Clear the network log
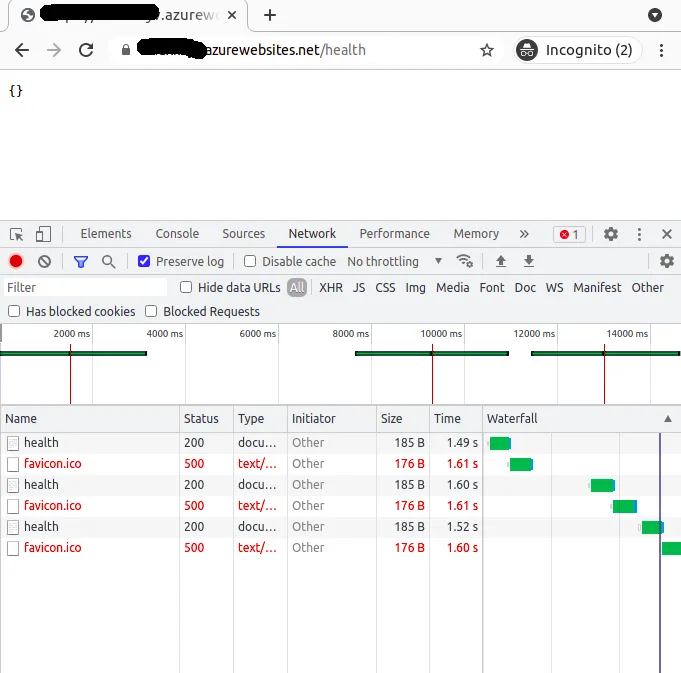Image resolution: width=681 pixels, height=673 pixels. click(x=44, y=261)
